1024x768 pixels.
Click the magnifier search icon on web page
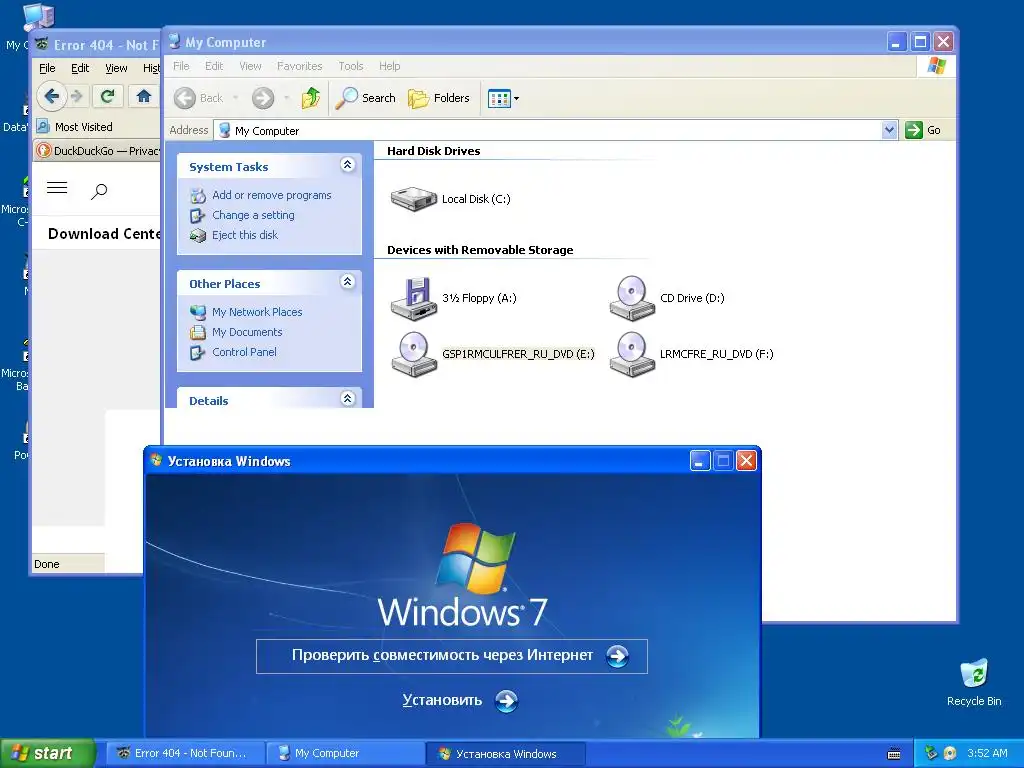coord(99,191)
